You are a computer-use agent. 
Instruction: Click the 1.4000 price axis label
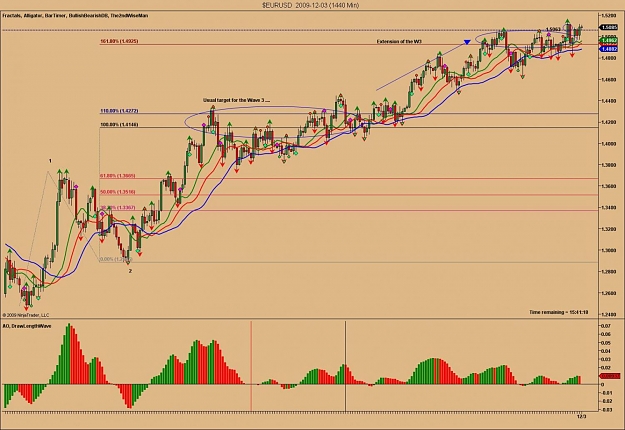(x=608, y=143)
